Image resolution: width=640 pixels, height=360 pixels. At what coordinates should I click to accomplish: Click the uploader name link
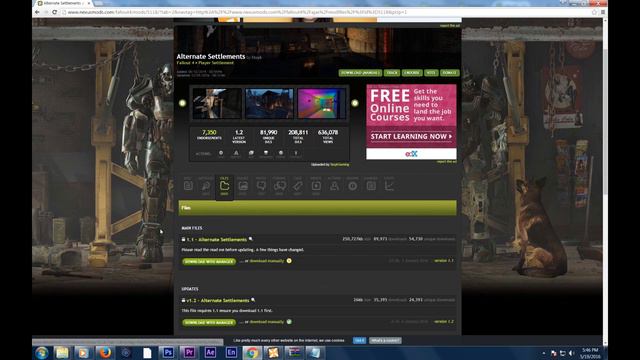point(339,164)
